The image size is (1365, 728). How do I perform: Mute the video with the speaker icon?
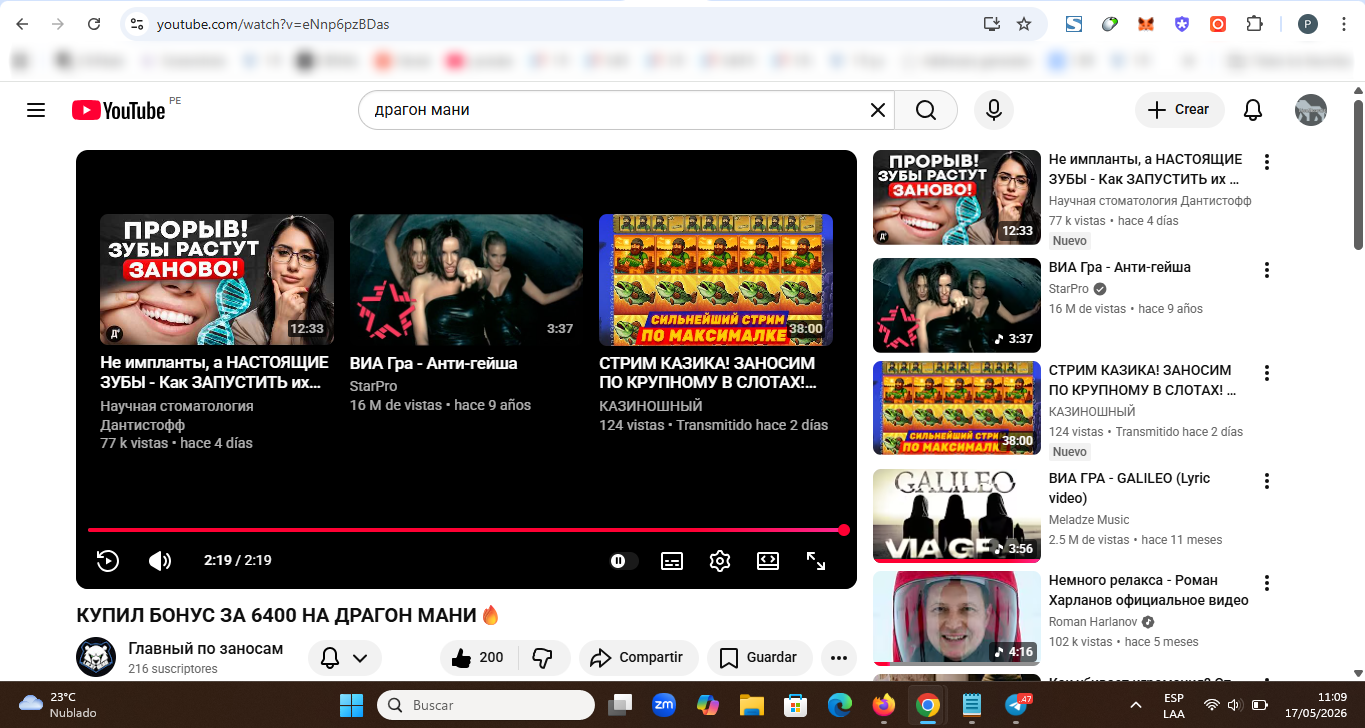pos(160,561)
